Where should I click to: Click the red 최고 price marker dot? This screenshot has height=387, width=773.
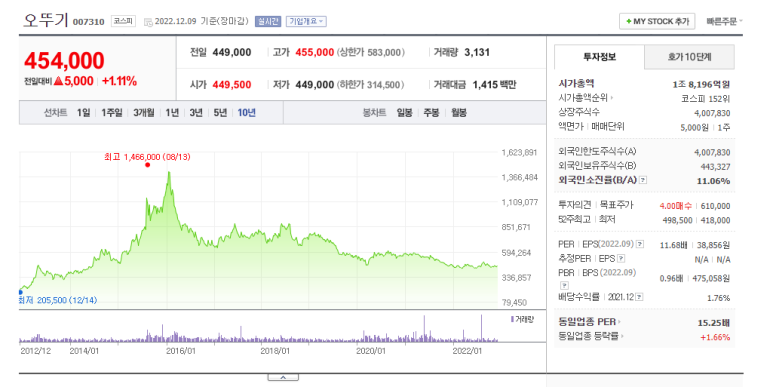[x=147, y=165]
